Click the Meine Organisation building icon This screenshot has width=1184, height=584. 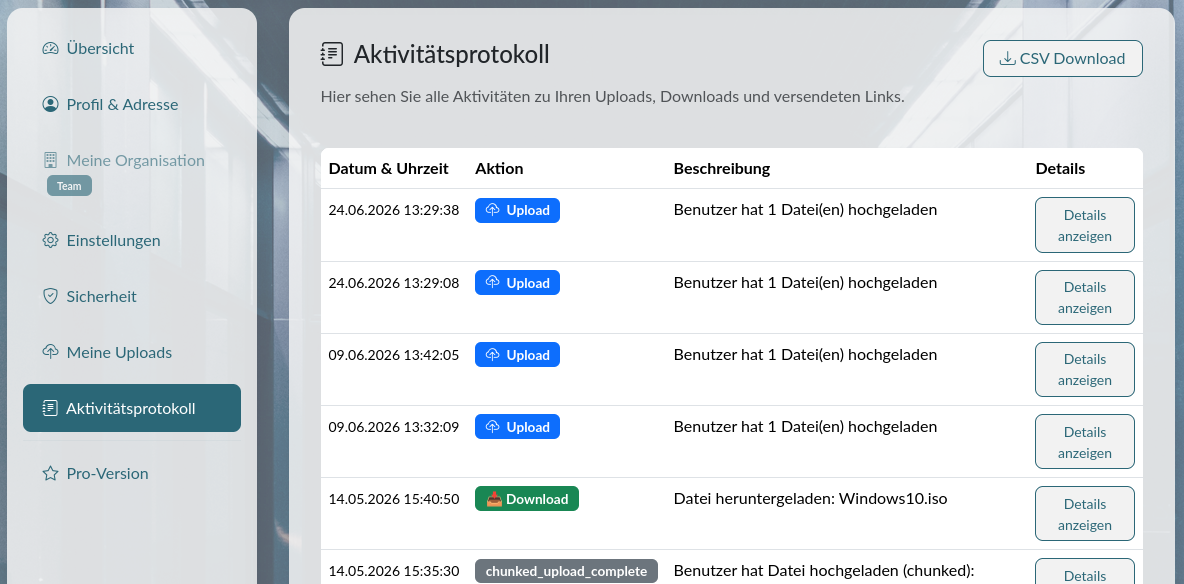pos(51,161)
